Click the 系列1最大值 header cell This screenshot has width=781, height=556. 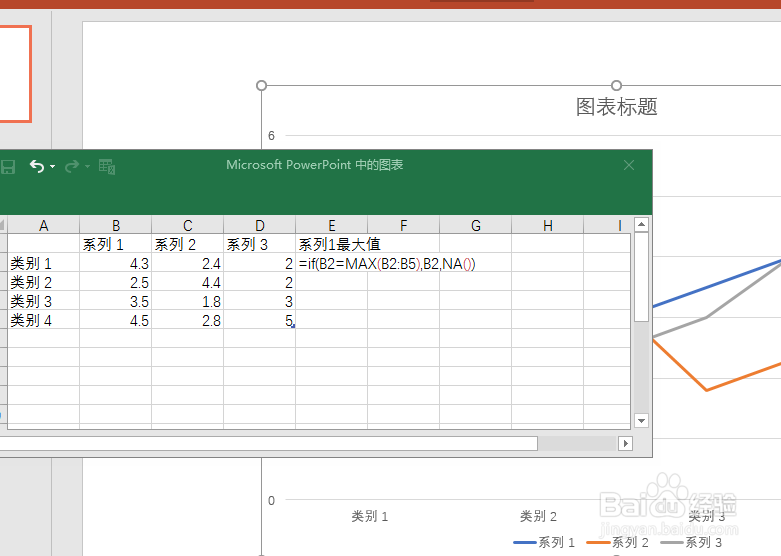[332, 244]
